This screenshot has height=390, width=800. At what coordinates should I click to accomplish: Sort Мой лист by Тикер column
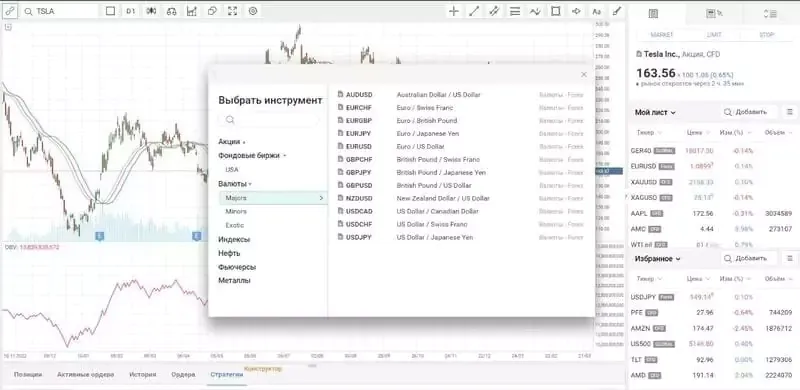click(649, 133)
